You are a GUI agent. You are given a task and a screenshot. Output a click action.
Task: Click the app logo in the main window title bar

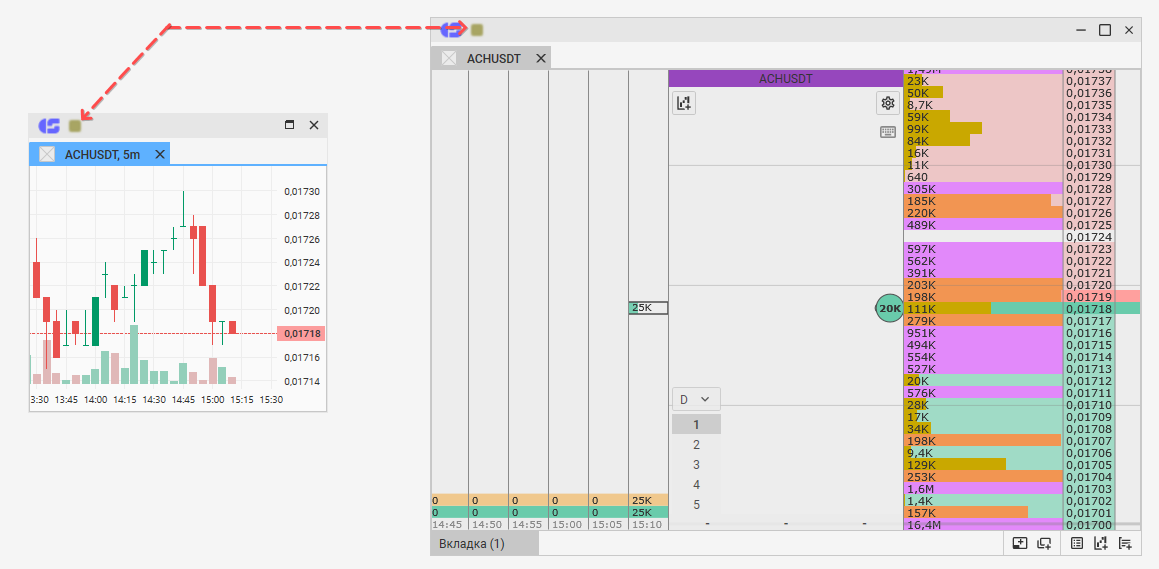click(x=452, y=30)
